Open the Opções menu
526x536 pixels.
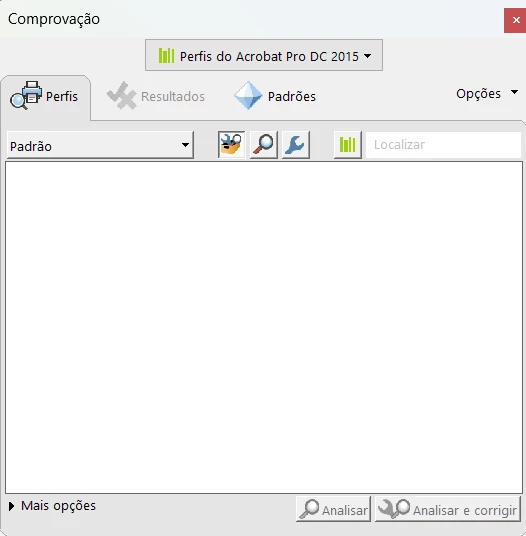(487, 94)
